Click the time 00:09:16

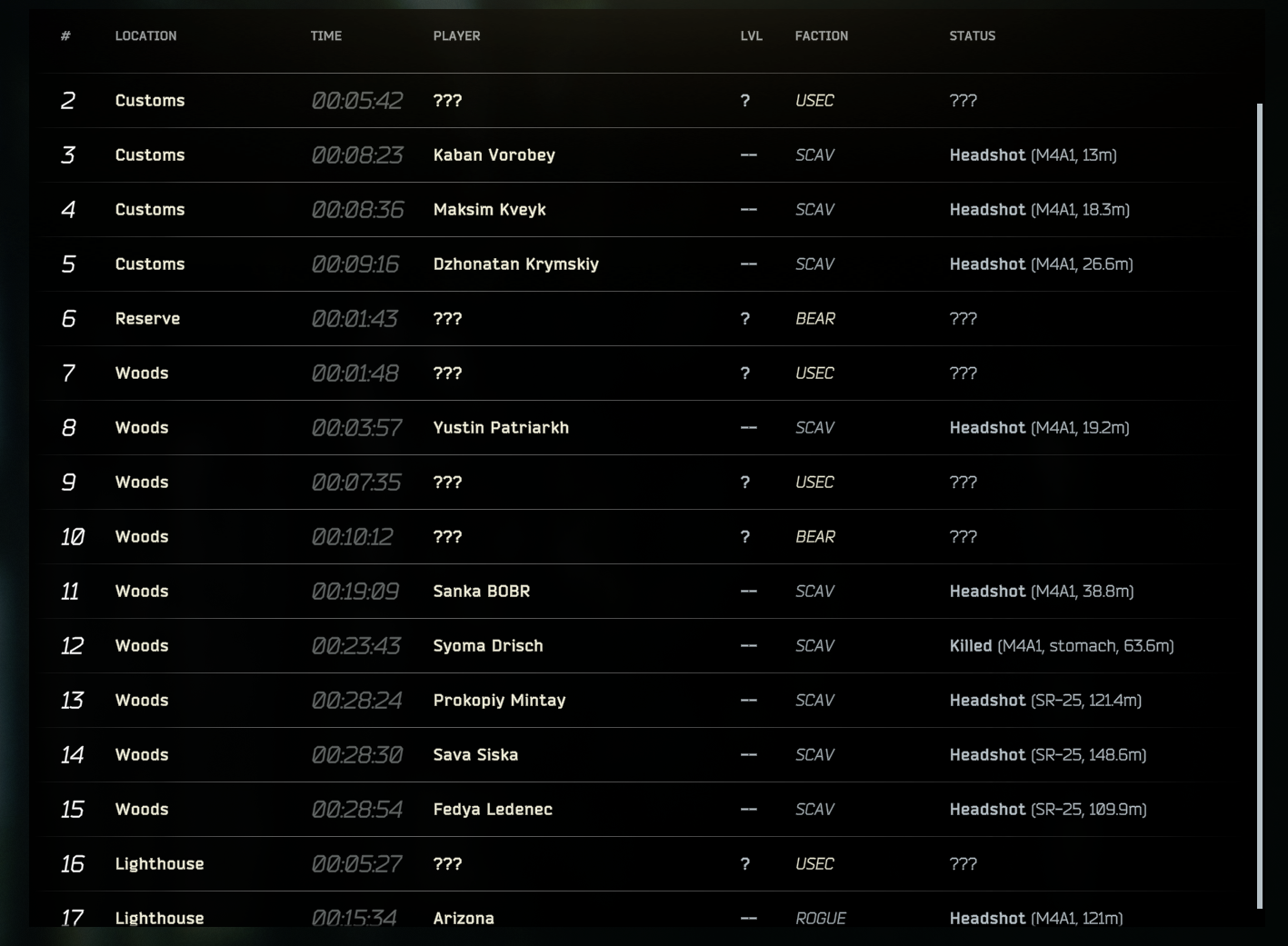coord(355,264)
